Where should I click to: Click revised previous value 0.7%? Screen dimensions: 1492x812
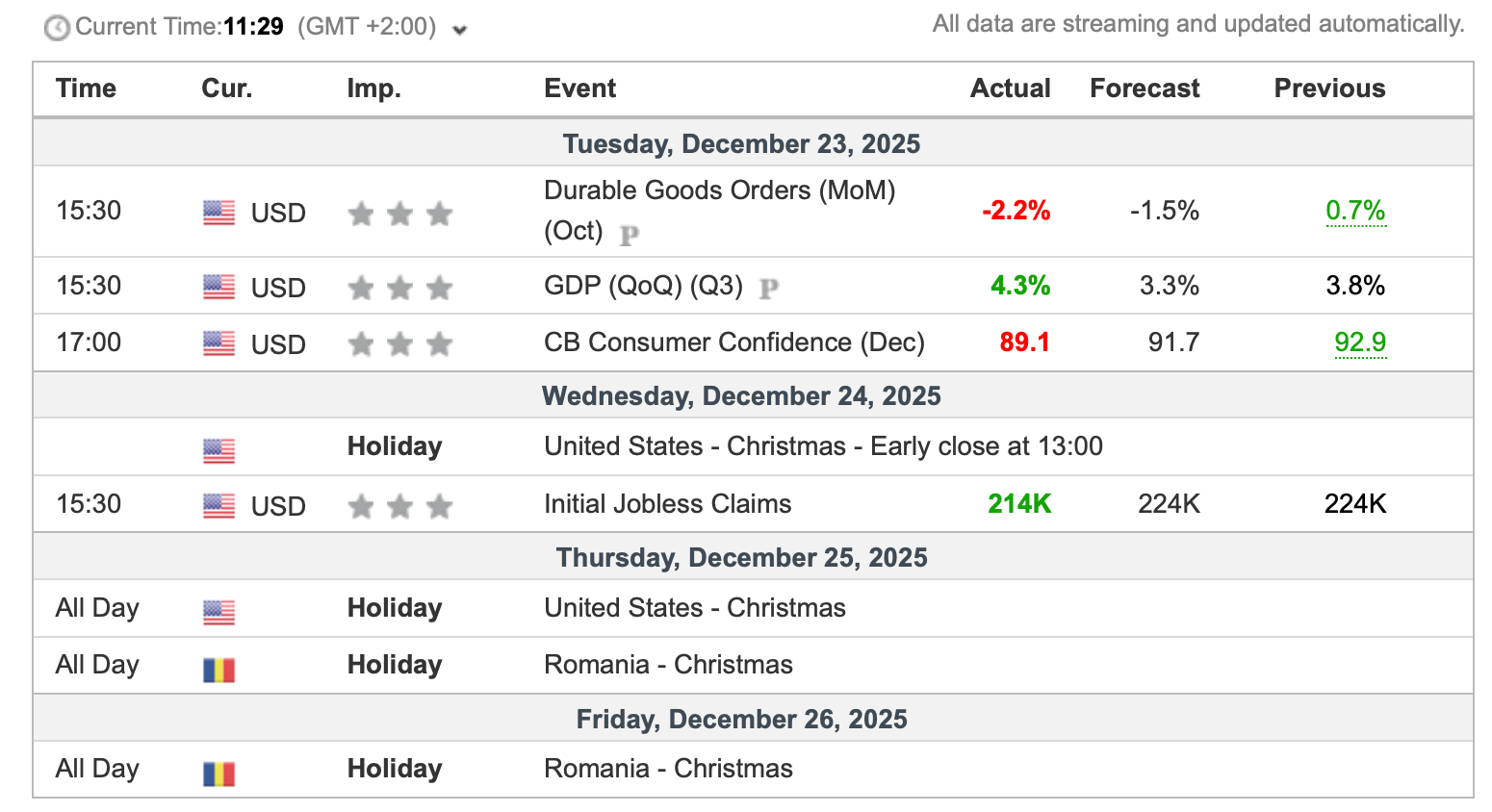pyautogui.click(x=1355, y=211)
